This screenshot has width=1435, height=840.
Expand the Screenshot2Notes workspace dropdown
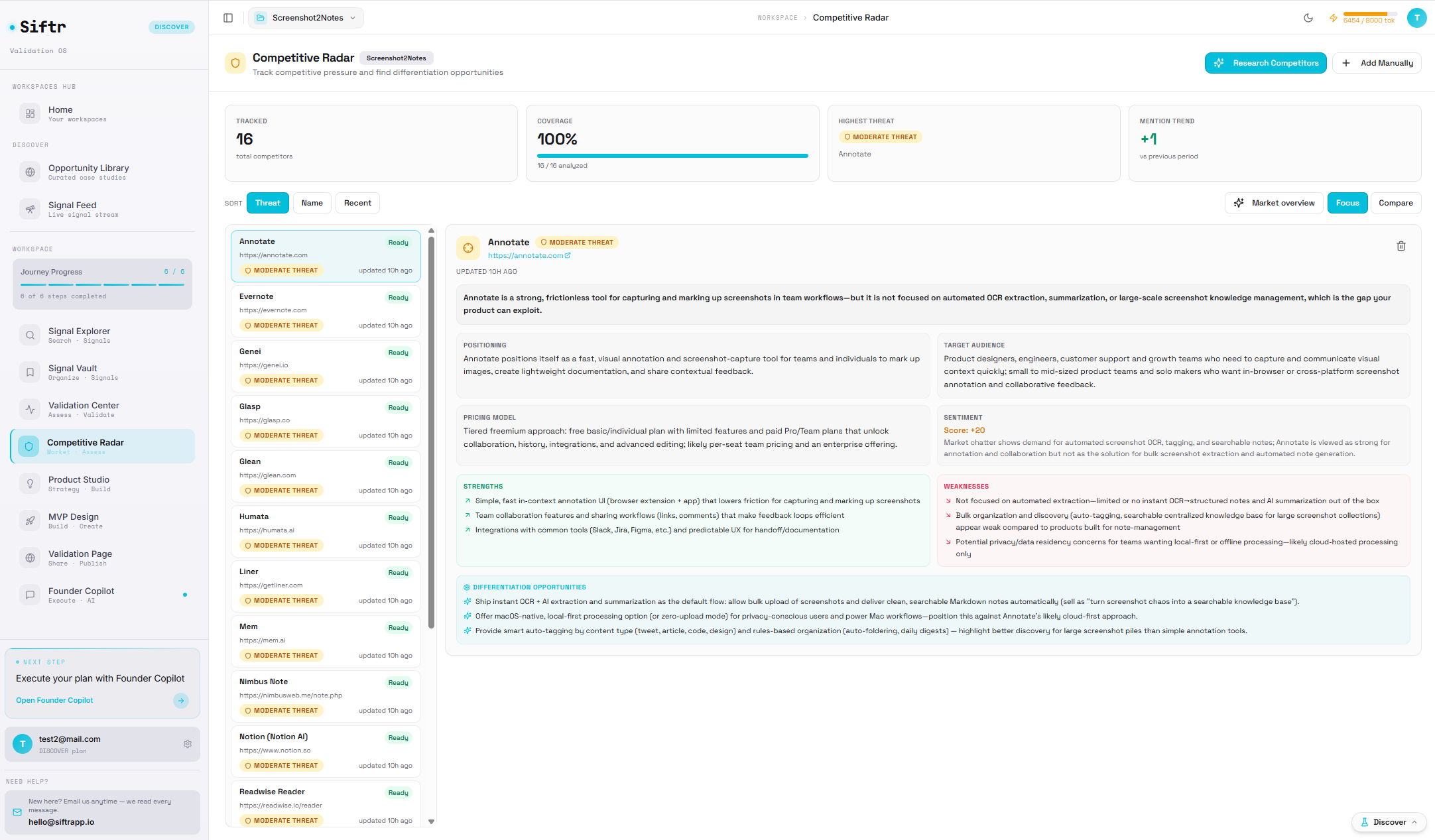pyautogui.click(x=306, y=18)
